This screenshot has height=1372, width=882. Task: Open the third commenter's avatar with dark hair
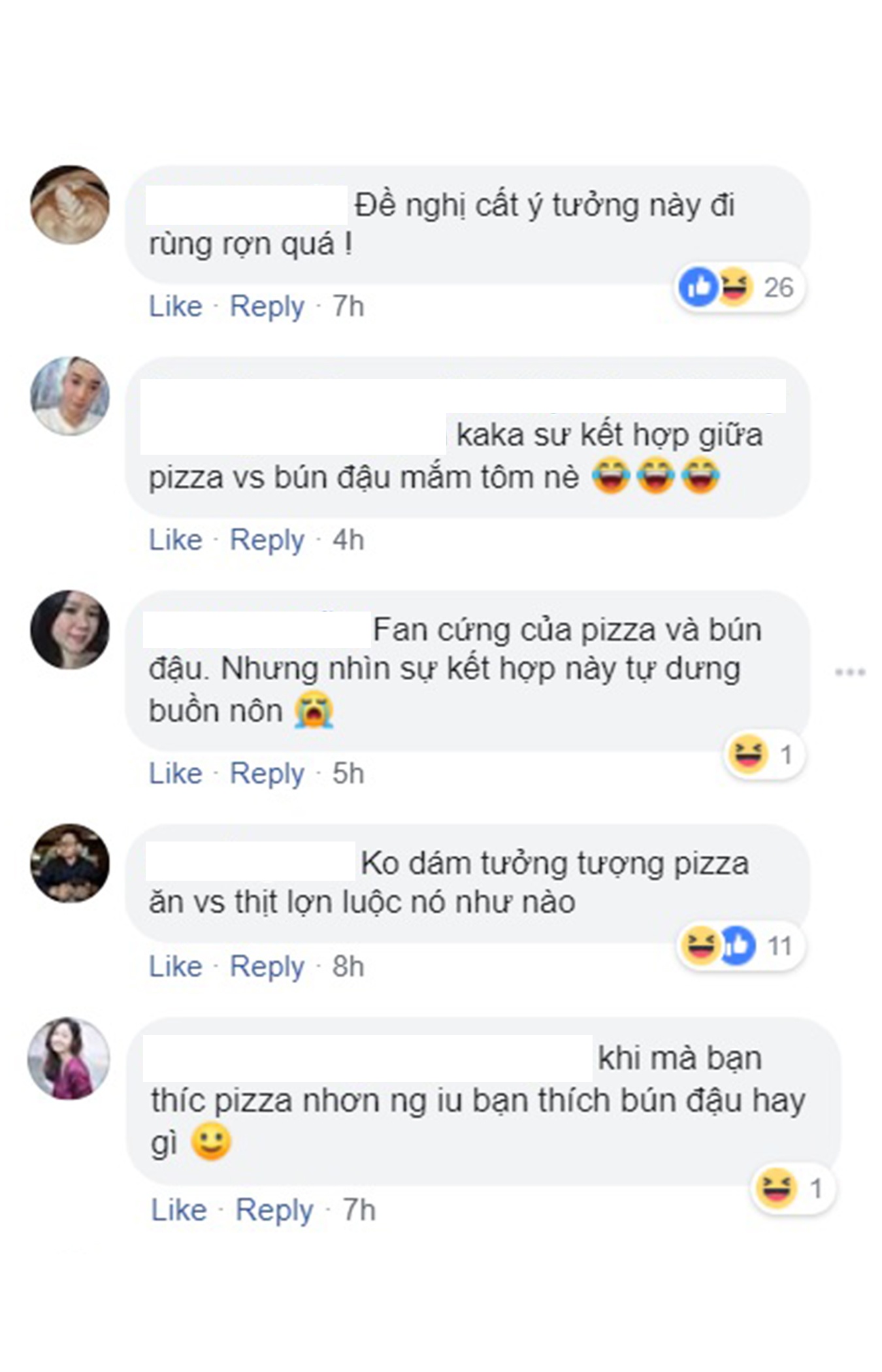[70, 629]
